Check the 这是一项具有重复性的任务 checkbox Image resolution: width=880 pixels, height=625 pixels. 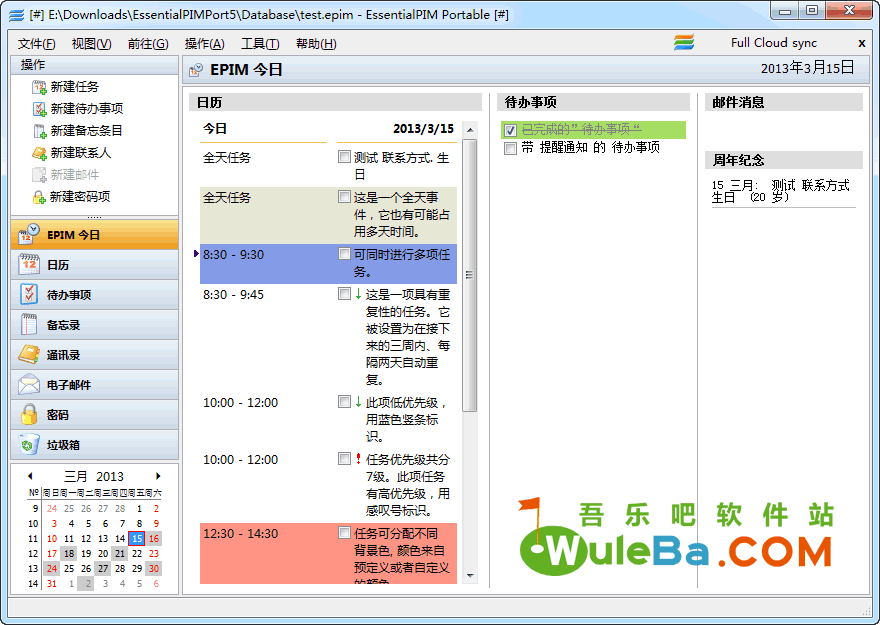344,293
